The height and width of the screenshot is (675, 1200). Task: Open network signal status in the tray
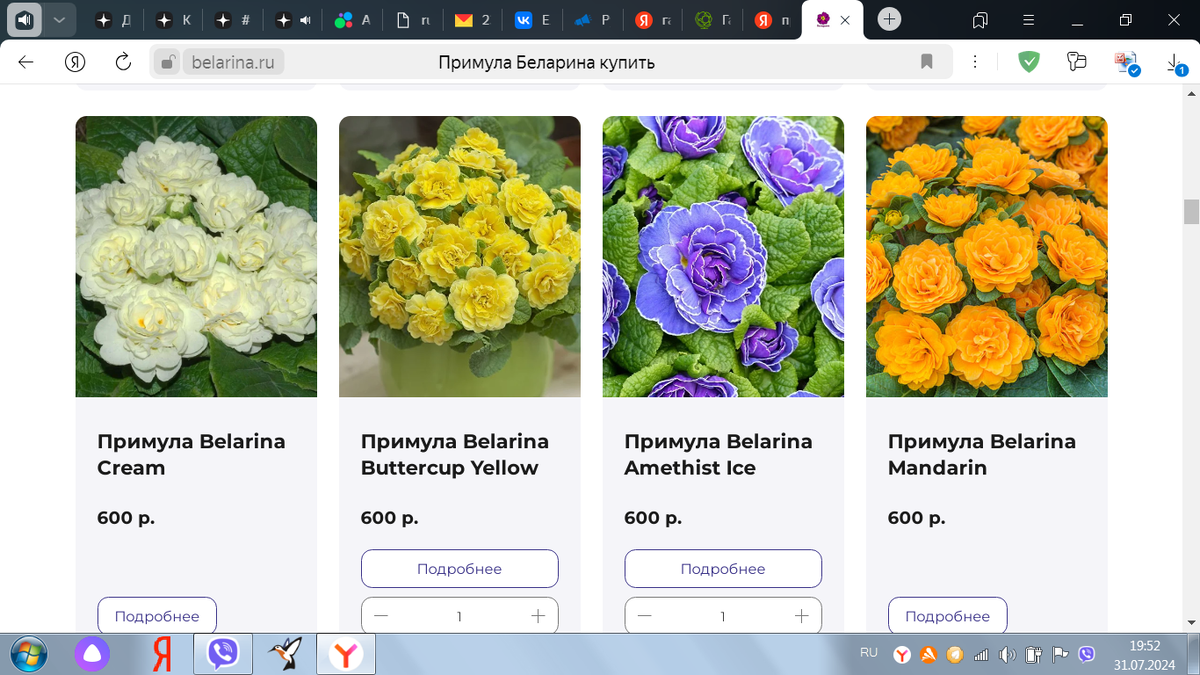(981, 655)
